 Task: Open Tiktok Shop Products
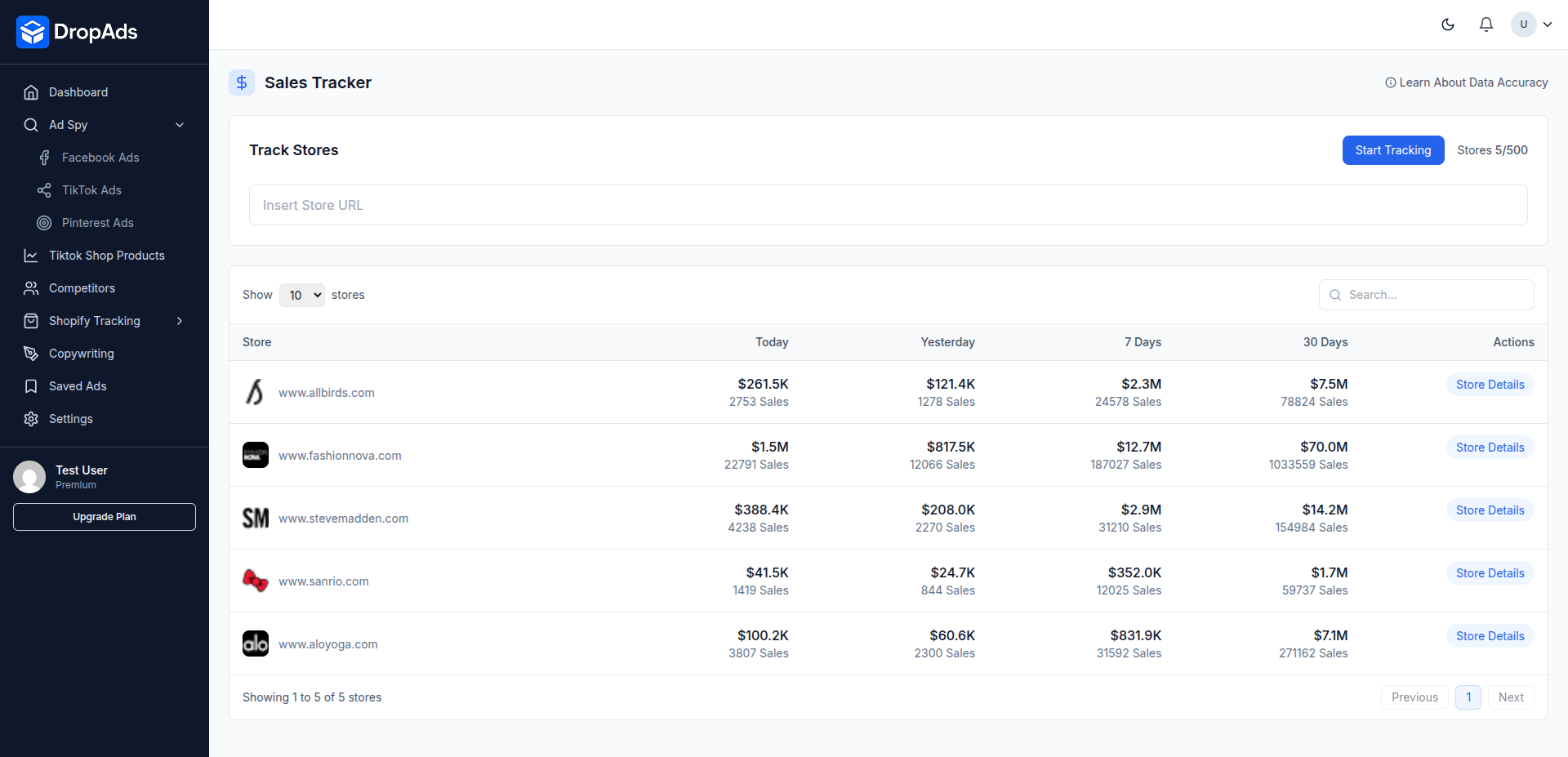click(107, 256)
